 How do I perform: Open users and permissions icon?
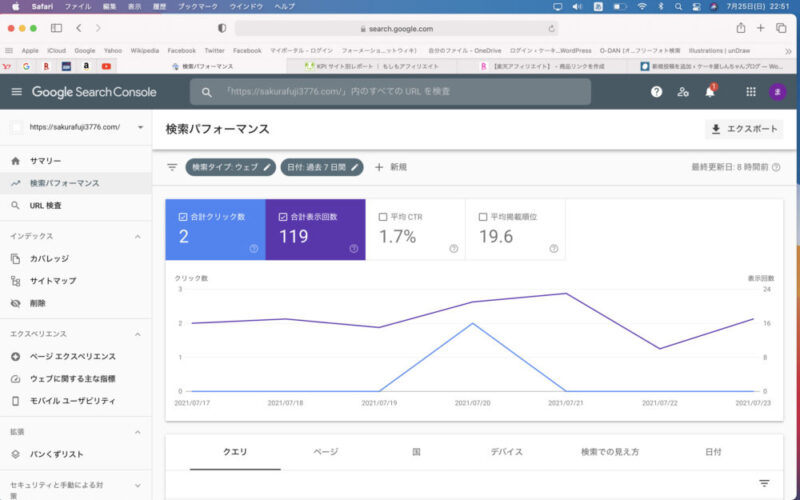click(x=683, y=92)
